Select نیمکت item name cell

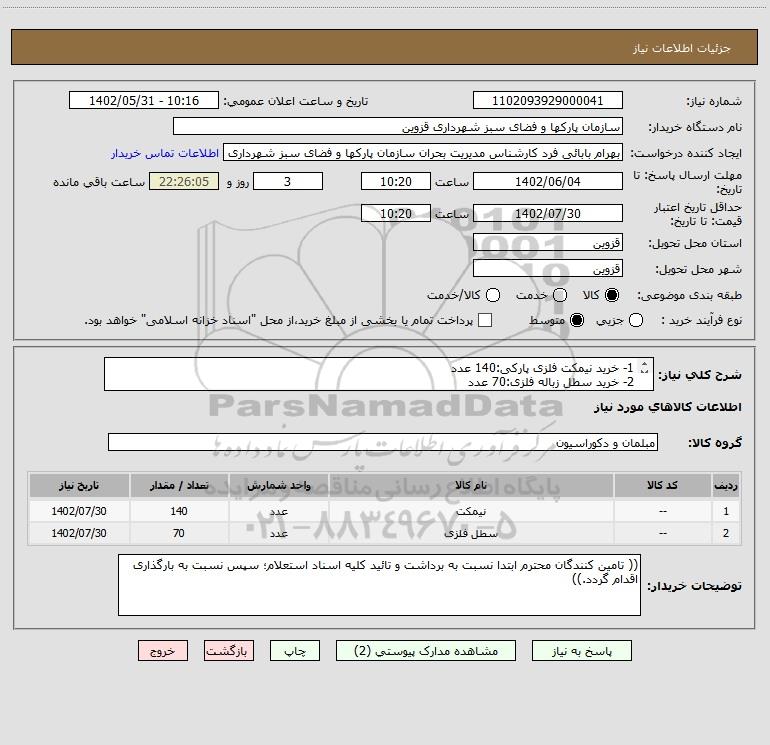[x=470, y=511]
